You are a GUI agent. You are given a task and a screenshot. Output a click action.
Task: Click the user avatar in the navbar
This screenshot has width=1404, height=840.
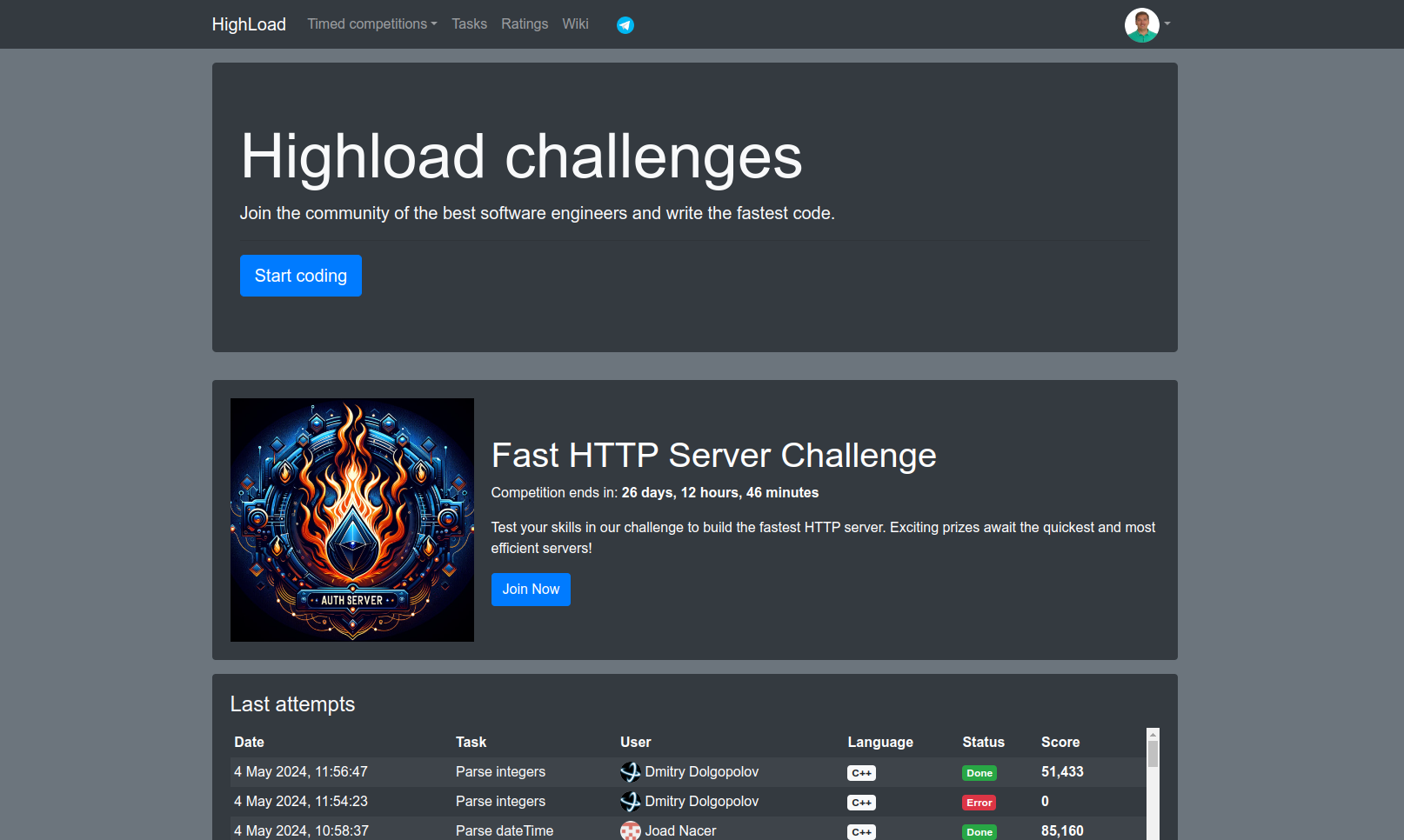pos(1140,23)
